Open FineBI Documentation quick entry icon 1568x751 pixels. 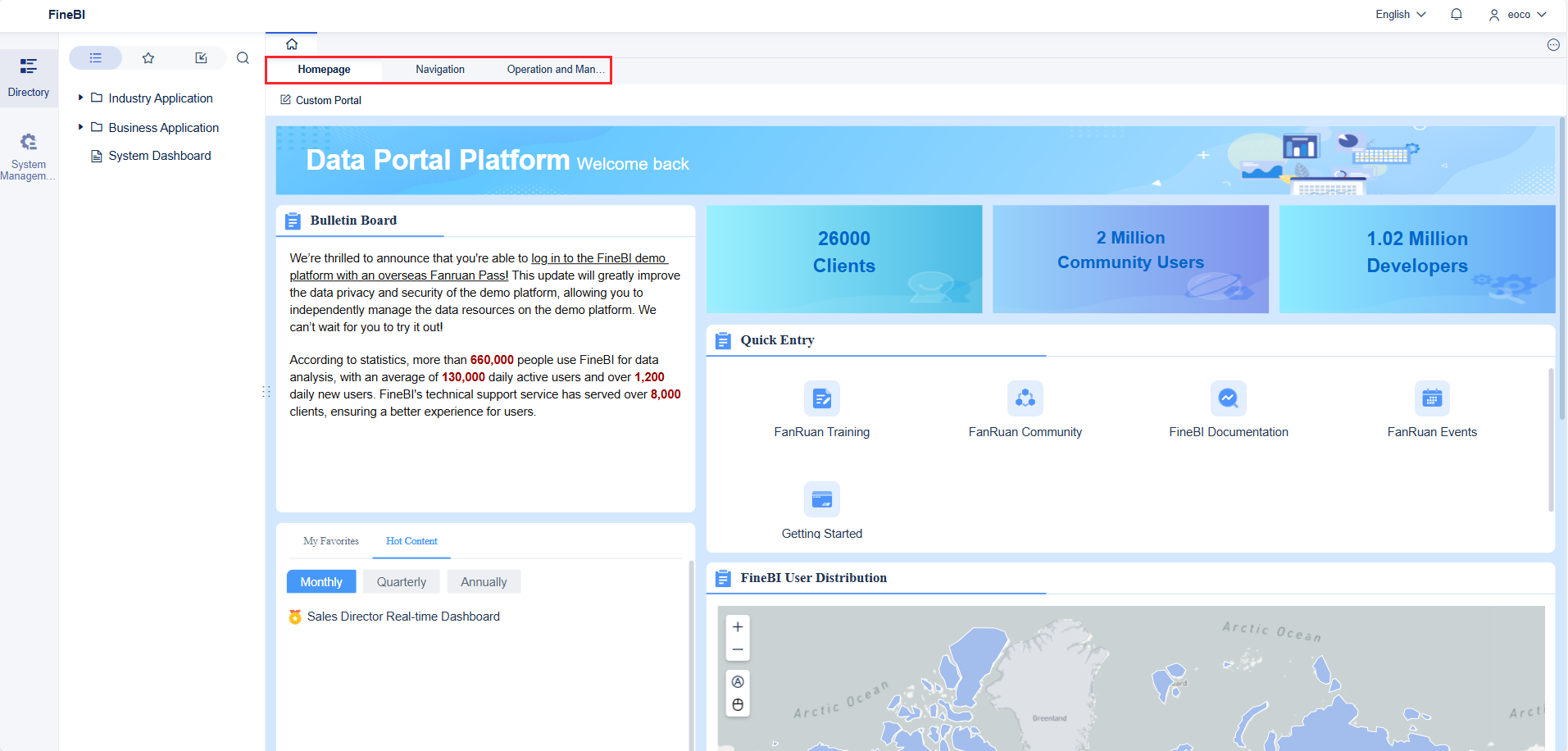[x=1229, y=398]
